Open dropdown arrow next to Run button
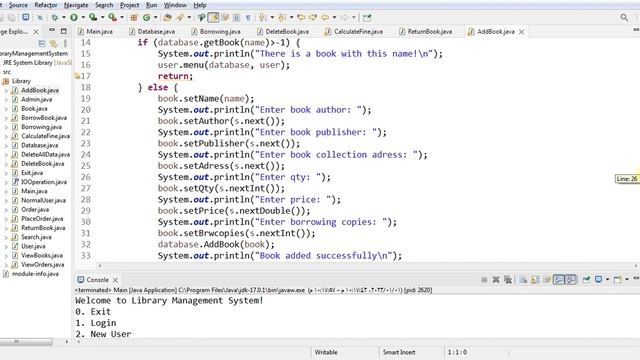Image resolution: width=640 pixels, height=360 pixels. 83,18
